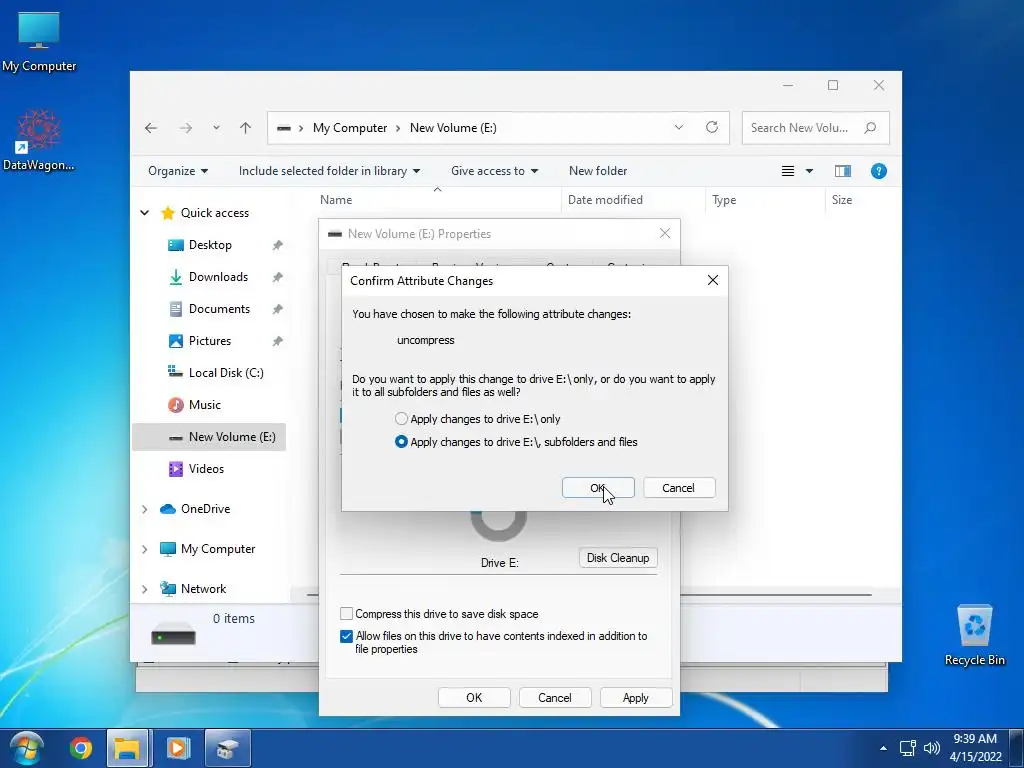
Task: Click the taskbar clock 9:39 AM
Action: [x=975, y=739]
